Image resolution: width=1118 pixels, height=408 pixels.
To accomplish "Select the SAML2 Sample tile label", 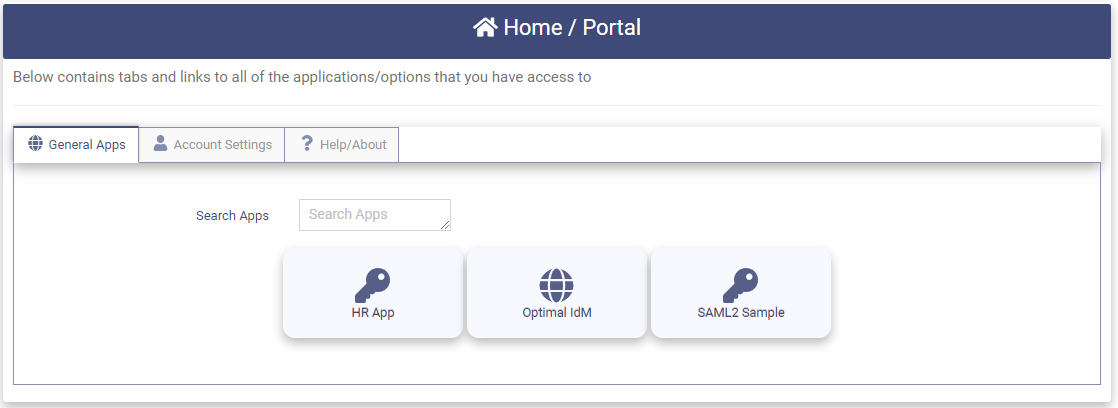I will [741, 312].
